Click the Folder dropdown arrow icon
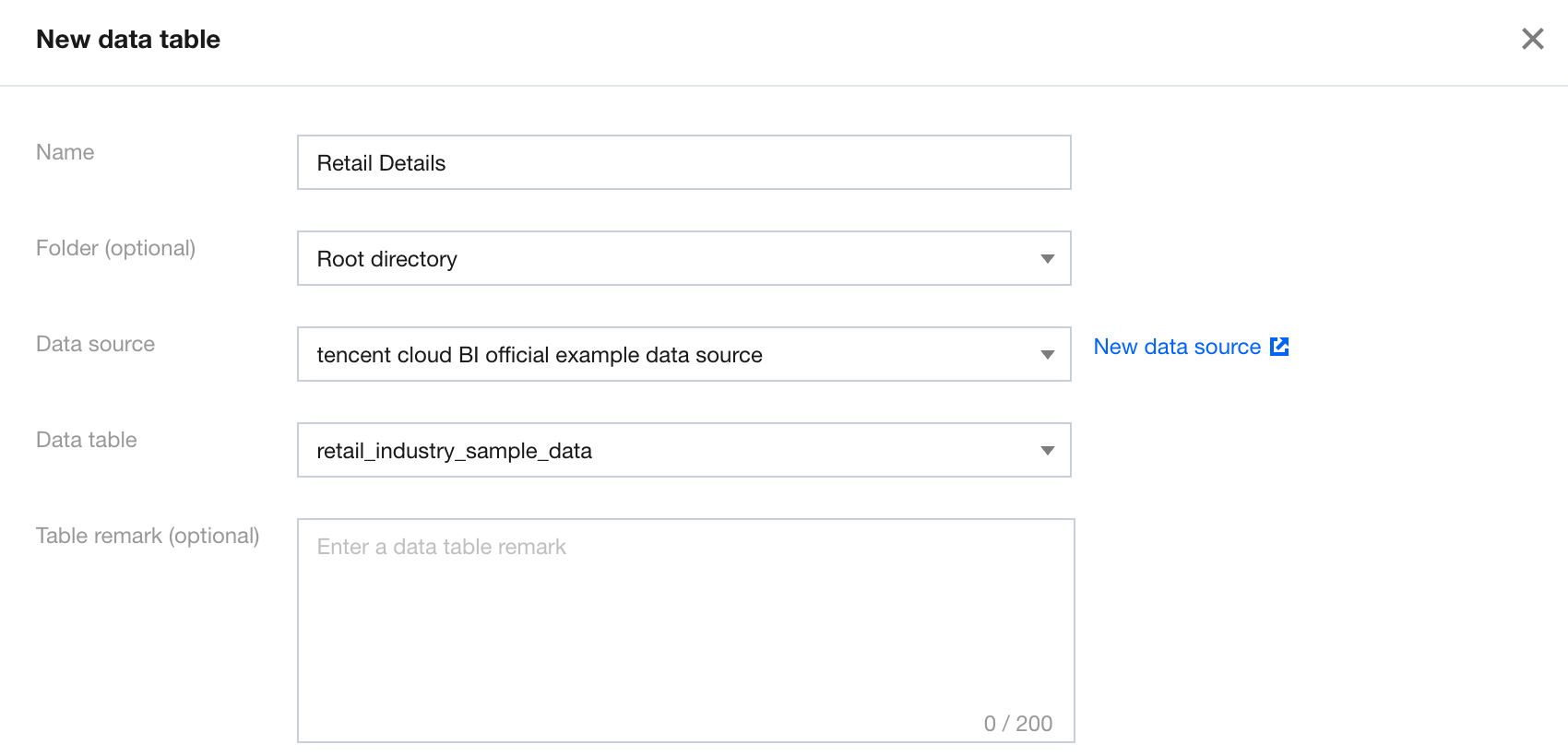The image size is (1568, 756). (x=1047, y=259)
